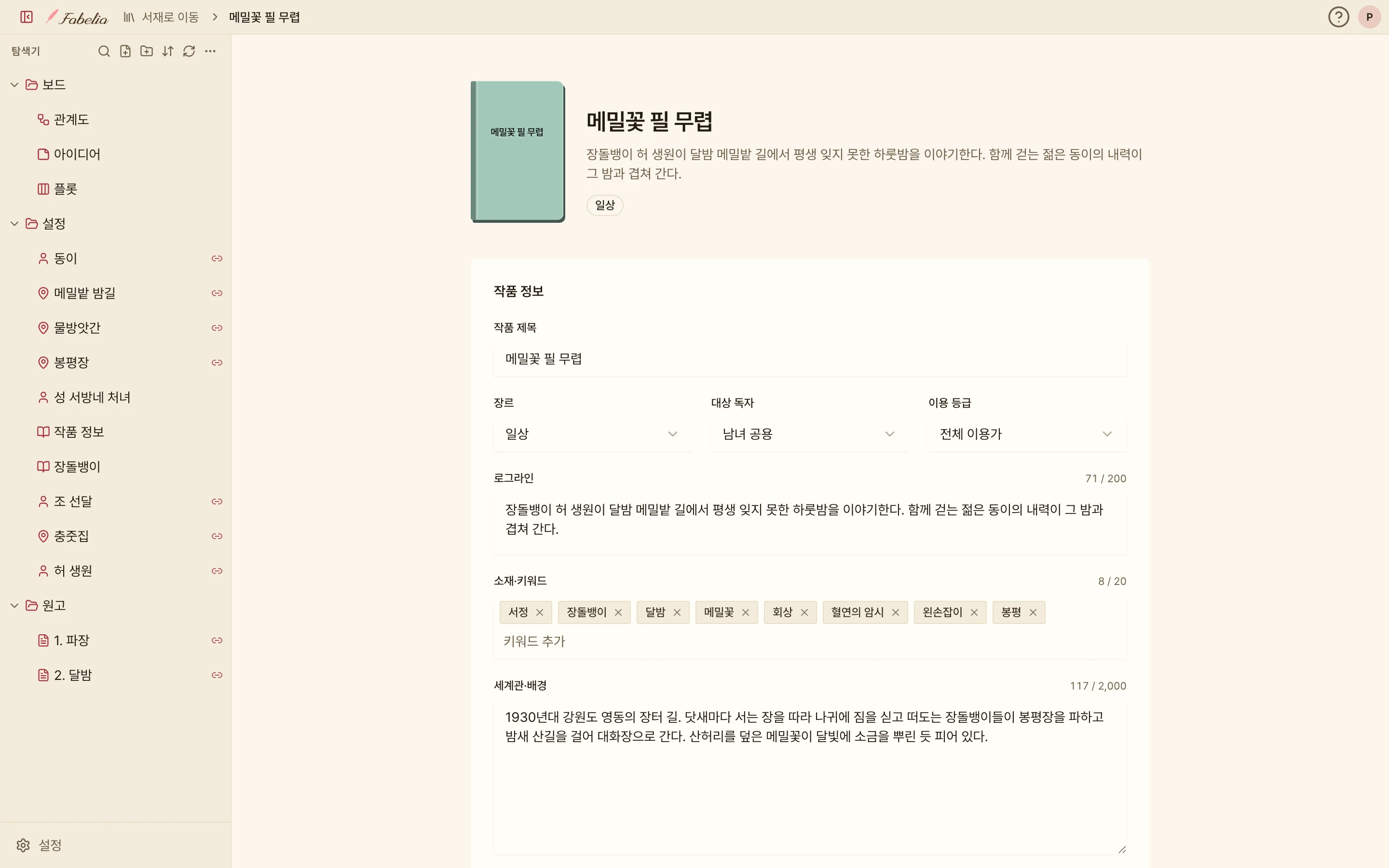
Task: Create a new file in explorer
Action: [x=125, y=51]
